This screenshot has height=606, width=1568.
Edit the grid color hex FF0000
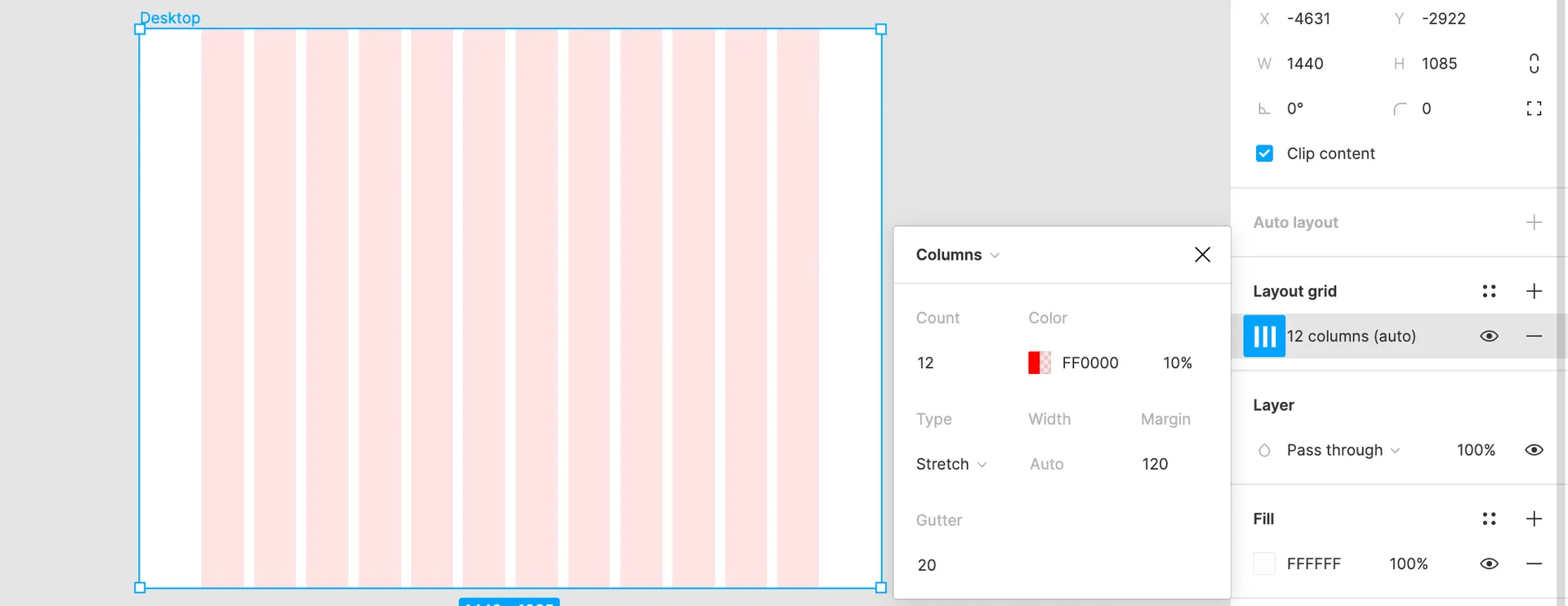pyautogui.click(x=1090, y=363)
